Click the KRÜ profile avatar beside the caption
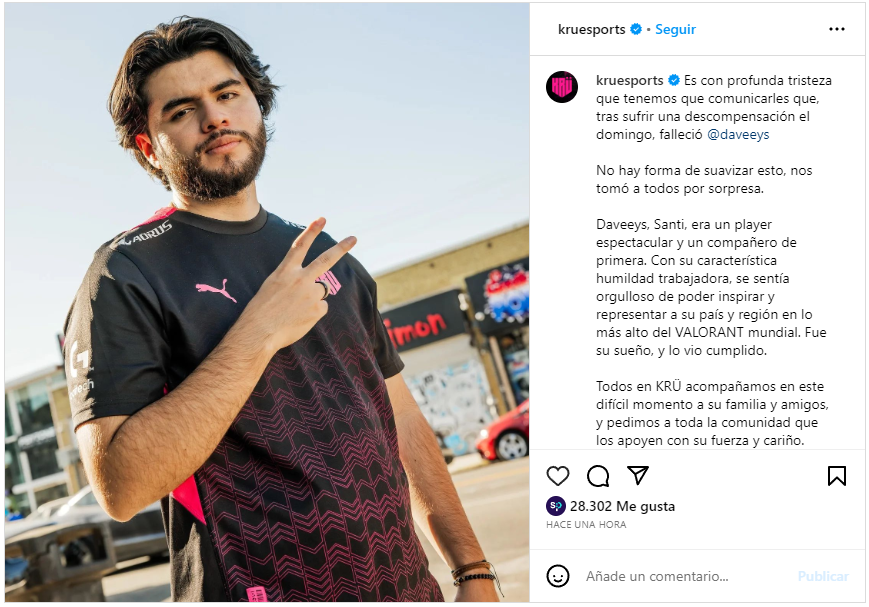The image size is (869, 607). 562,87
